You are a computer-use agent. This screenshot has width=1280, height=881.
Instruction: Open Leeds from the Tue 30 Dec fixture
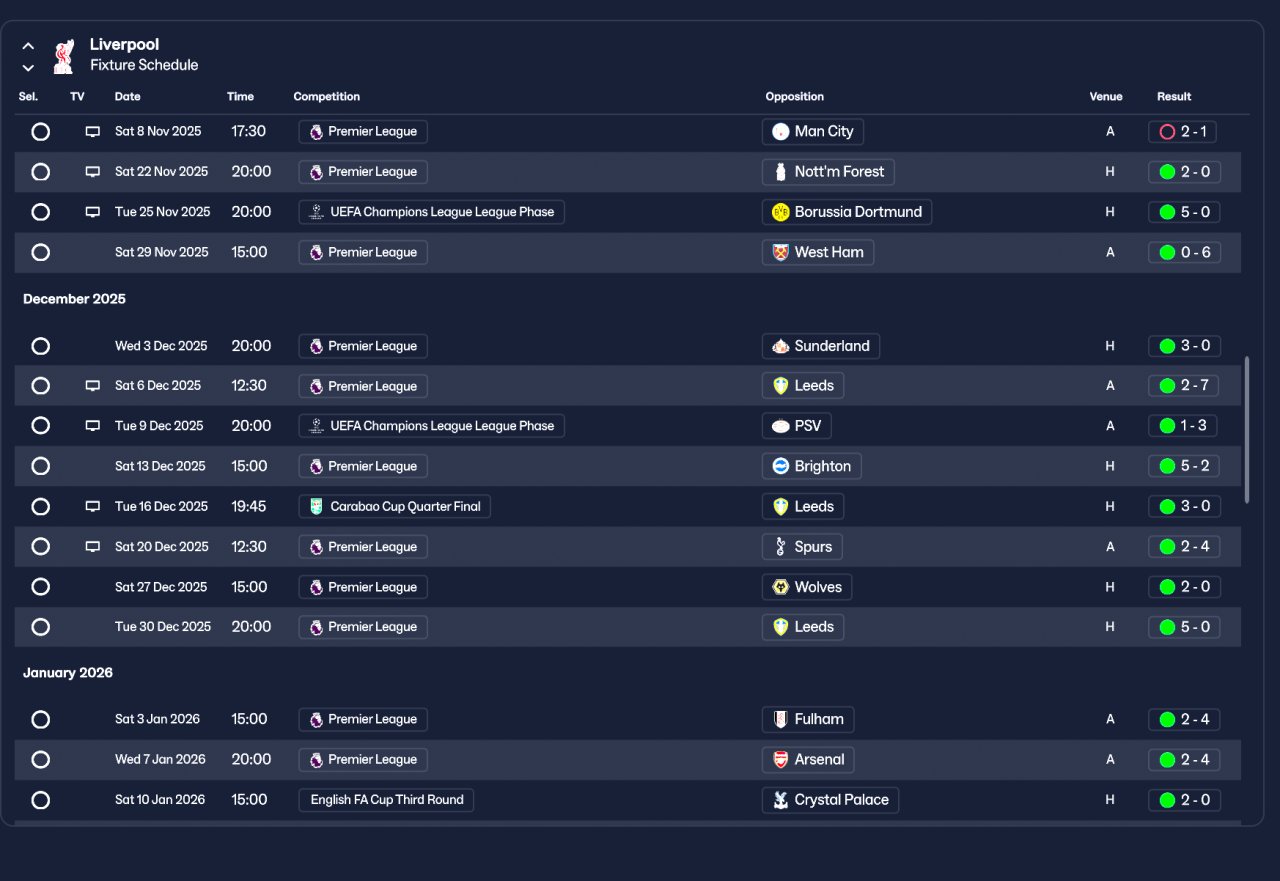[x=803, y=627]
